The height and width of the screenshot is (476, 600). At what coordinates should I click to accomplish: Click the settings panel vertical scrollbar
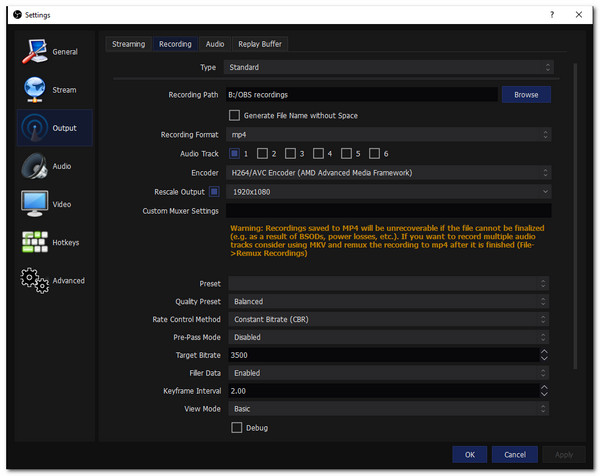pos(575,216)
